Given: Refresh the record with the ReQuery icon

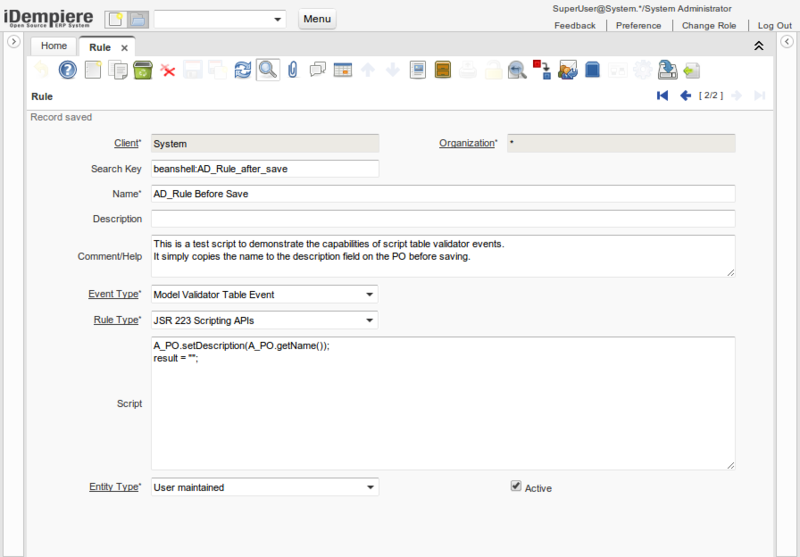Looking at the screenshot, I should [x=243, y=70].
